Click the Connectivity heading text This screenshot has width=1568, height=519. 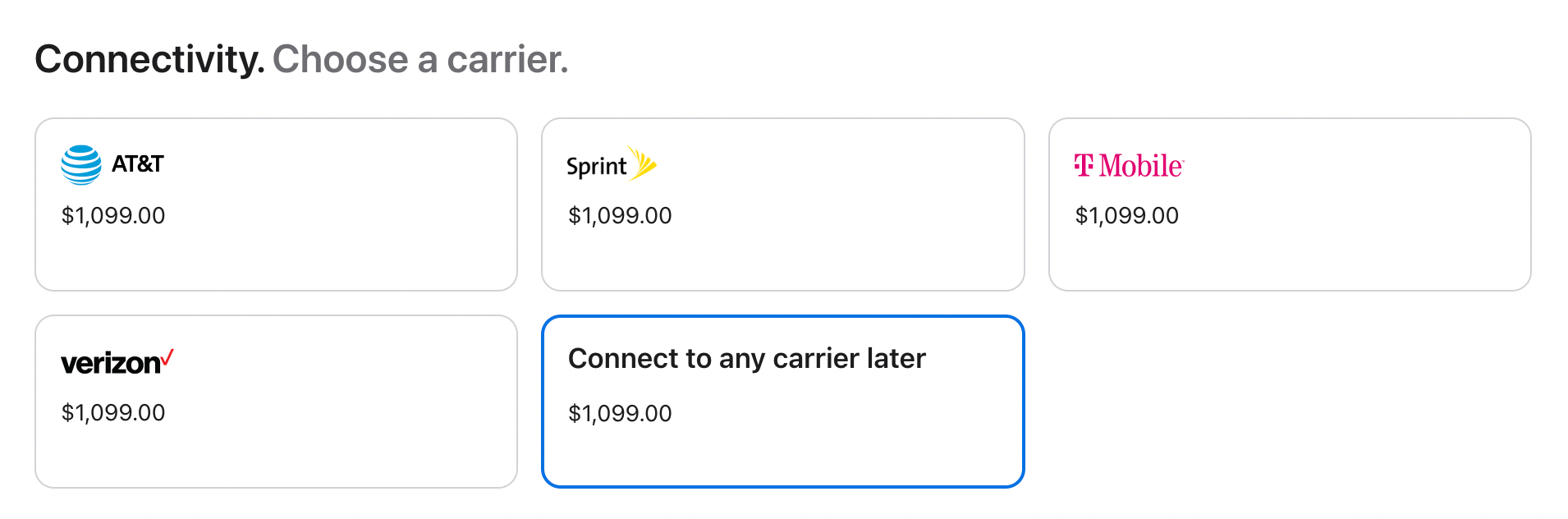click(x=150, y=58)
